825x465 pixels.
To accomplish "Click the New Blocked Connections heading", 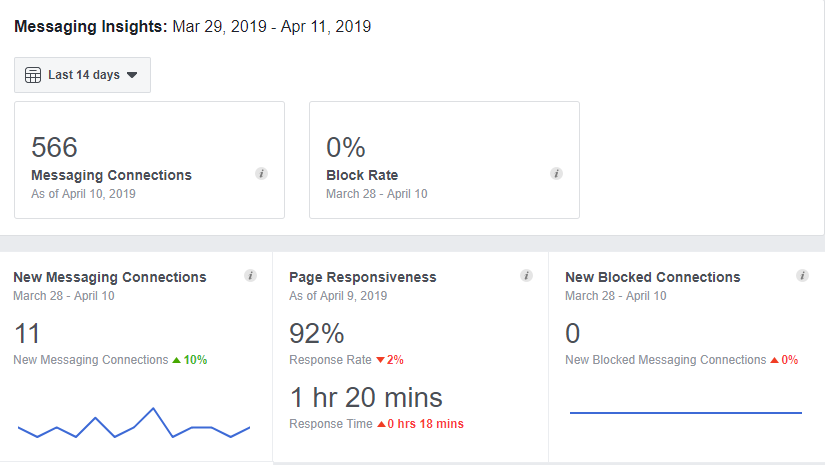I will coord(652,277).
